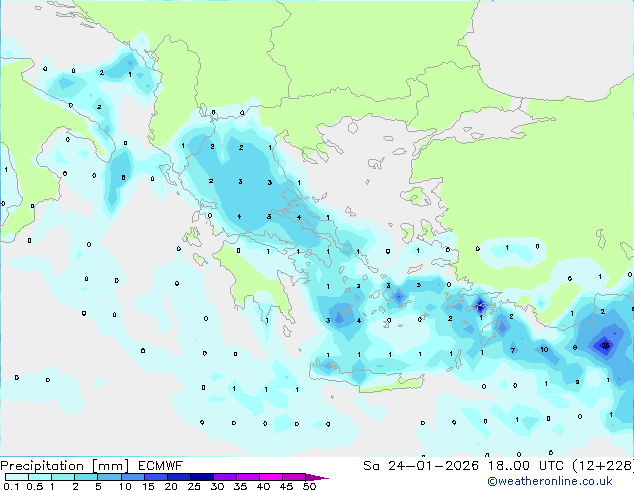
Task: Click the '10' precipitation value on map
Action: (x=544, y=349)
